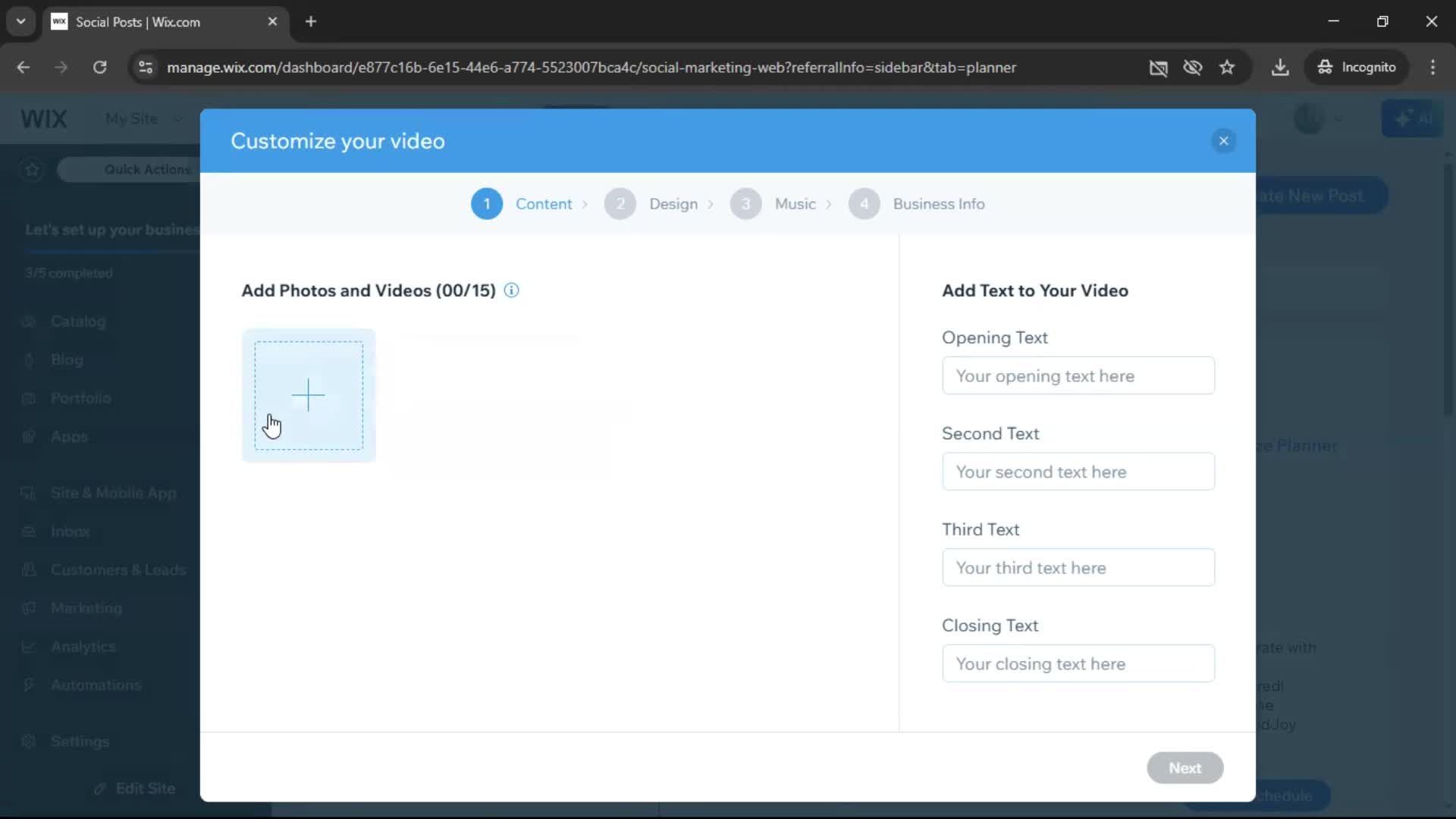Click the Incognito indicator
1456x819 pixels.
pyautogui.click(x=1357, y=67)
